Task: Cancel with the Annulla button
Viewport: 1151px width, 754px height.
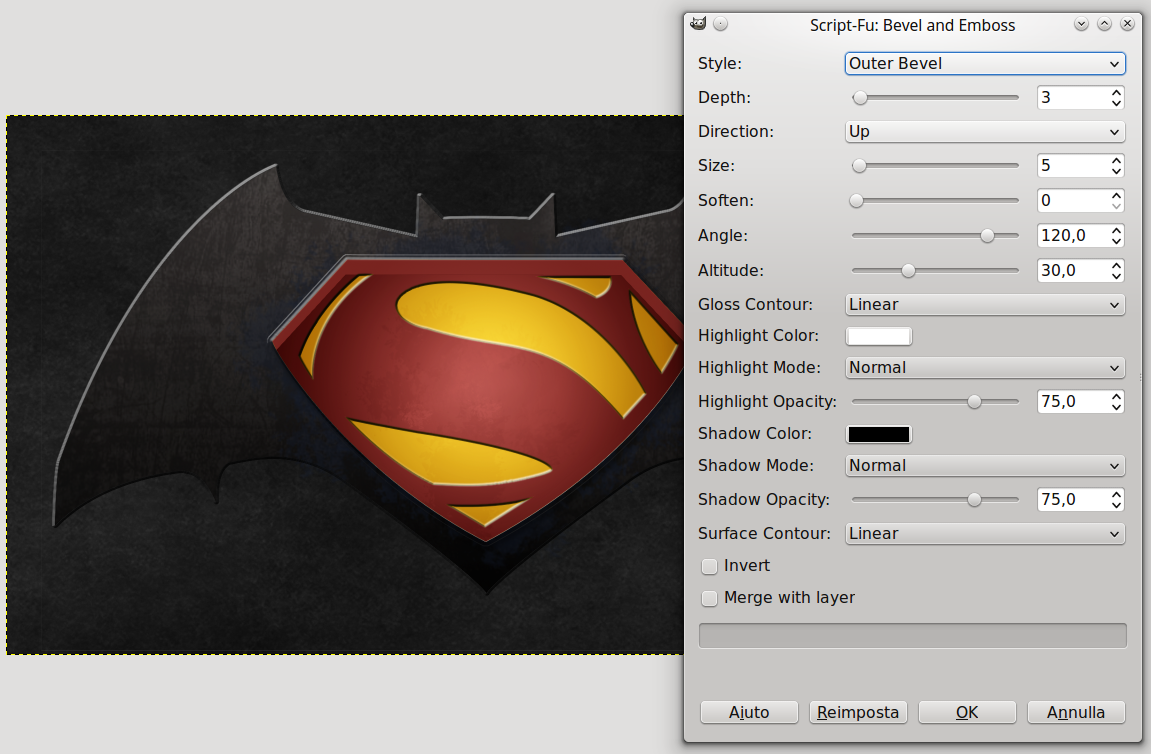Action: 1075,712
